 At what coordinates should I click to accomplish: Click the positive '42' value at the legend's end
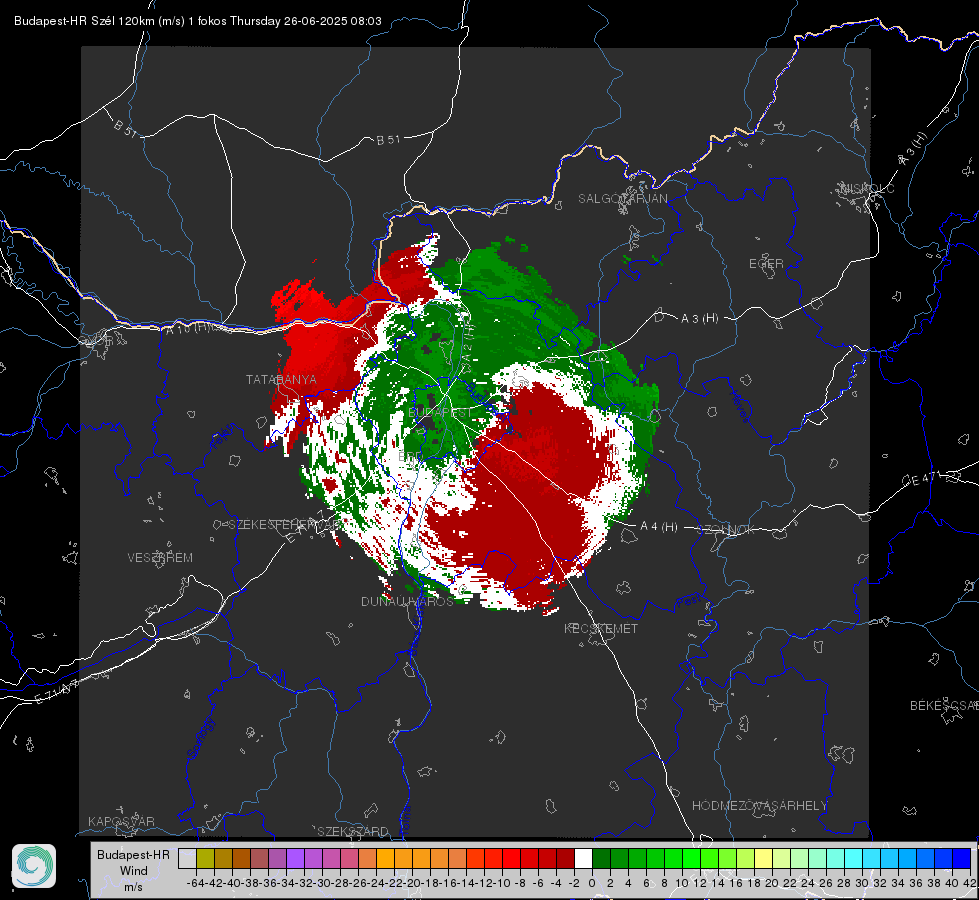[x=969, y=883]
